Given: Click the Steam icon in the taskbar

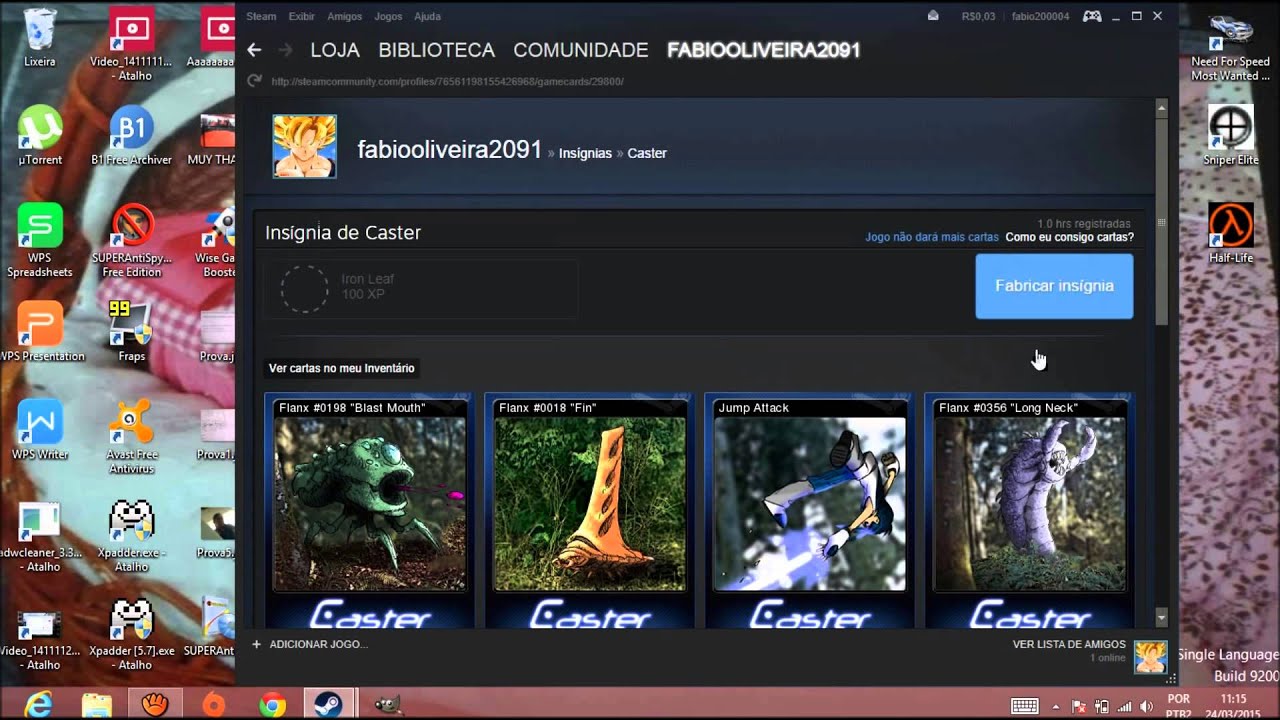Looking at the screenshot, I should click(x=329, y=705).
